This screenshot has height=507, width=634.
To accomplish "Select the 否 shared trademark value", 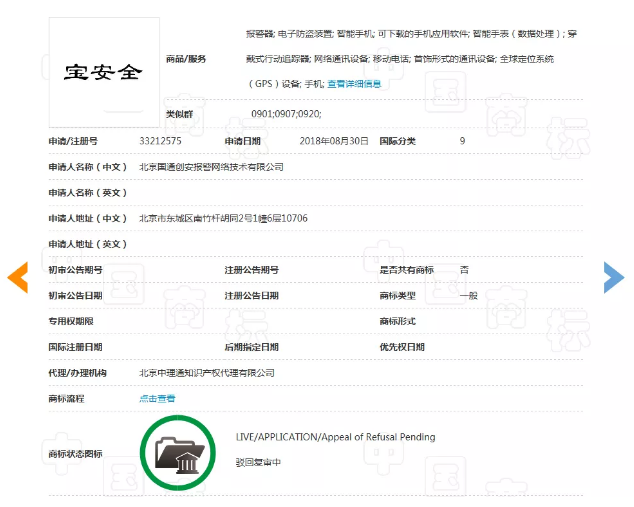I will coord(464,270).
